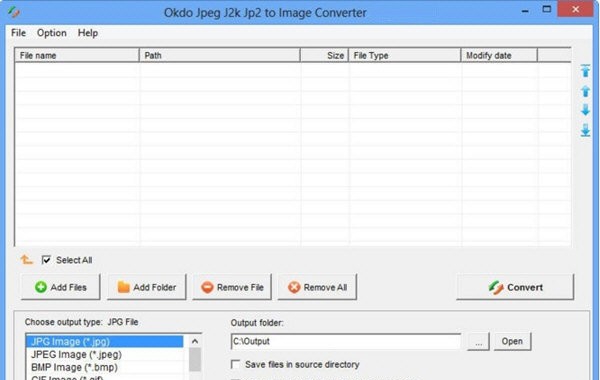This screenshot has height=380, width=600.
Task: Open the File menu
Action: click(x=18, y=33)
